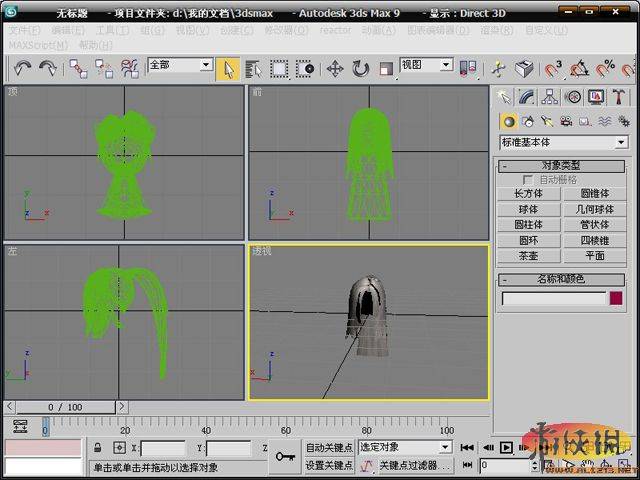640x480 pixels.
Task: Activate the Select and Move tool
Action: click(335, 69)
